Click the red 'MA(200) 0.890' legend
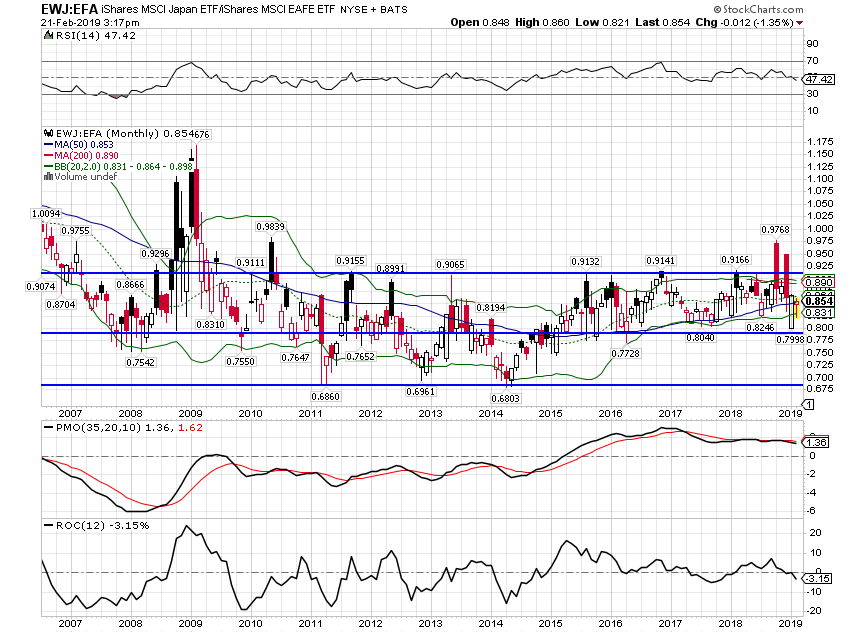Image resolution: width=850 pixels, height=633 pixels. pos(86,156)
